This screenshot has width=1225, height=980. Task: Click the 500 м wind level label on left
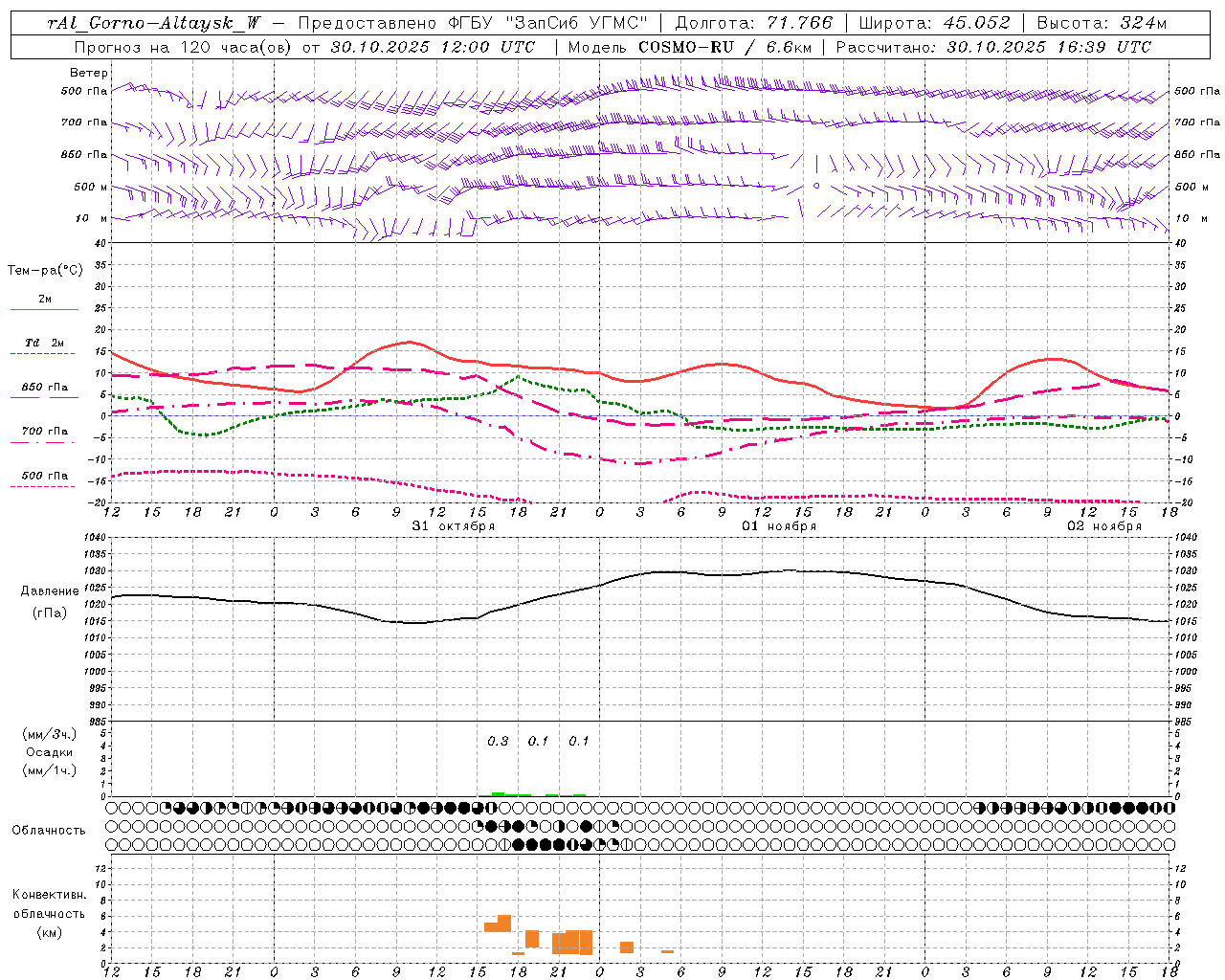pos(92,188)
